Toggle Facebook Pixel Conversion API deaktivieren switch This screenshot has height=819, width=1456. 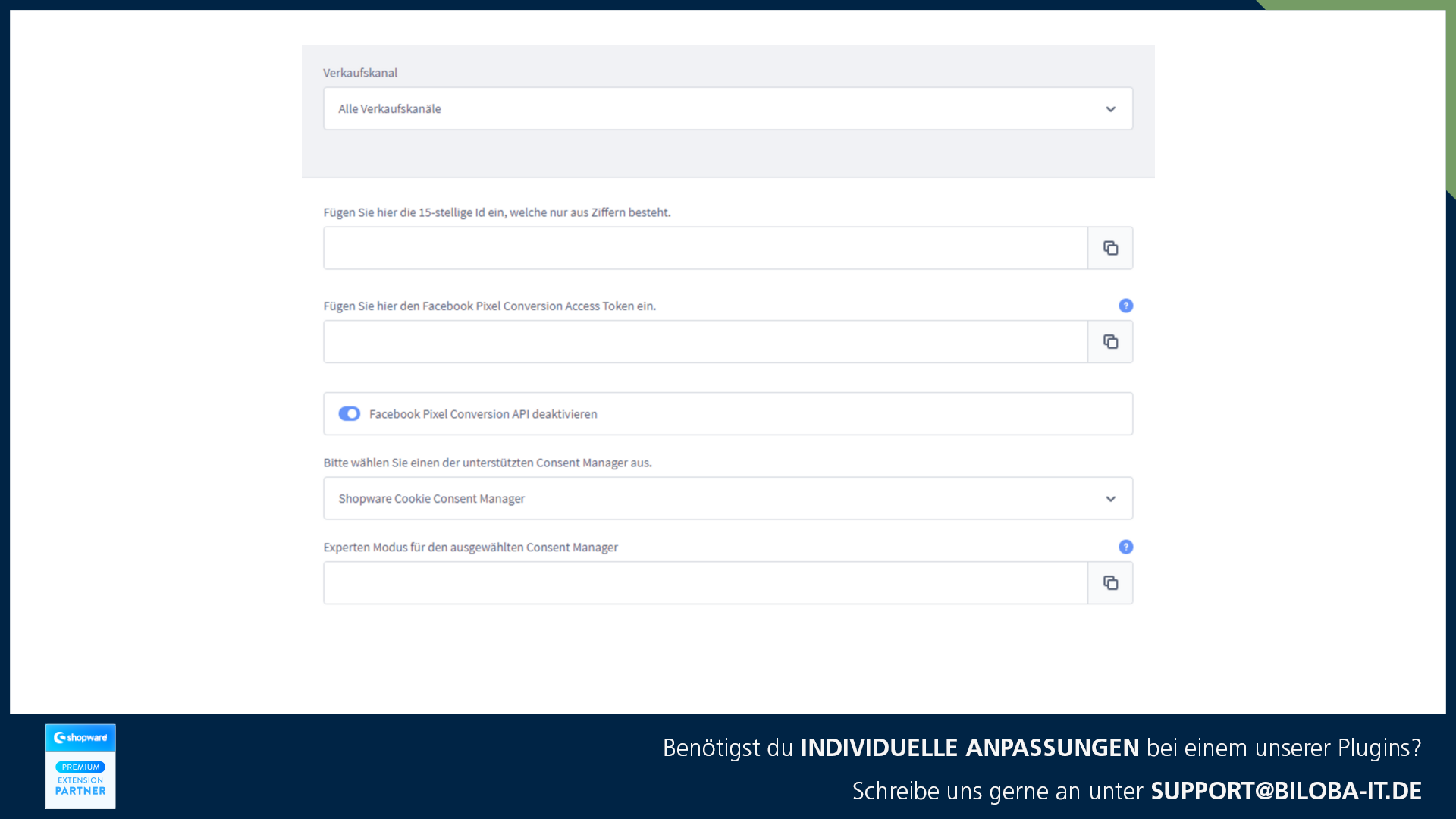(x=349, y=413)
